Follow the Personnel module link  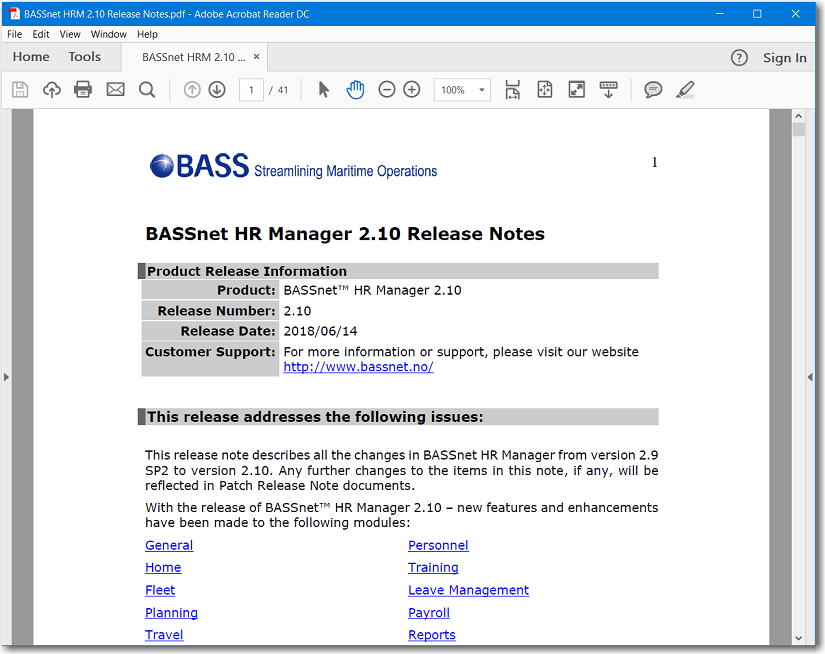tap(438, 546)
